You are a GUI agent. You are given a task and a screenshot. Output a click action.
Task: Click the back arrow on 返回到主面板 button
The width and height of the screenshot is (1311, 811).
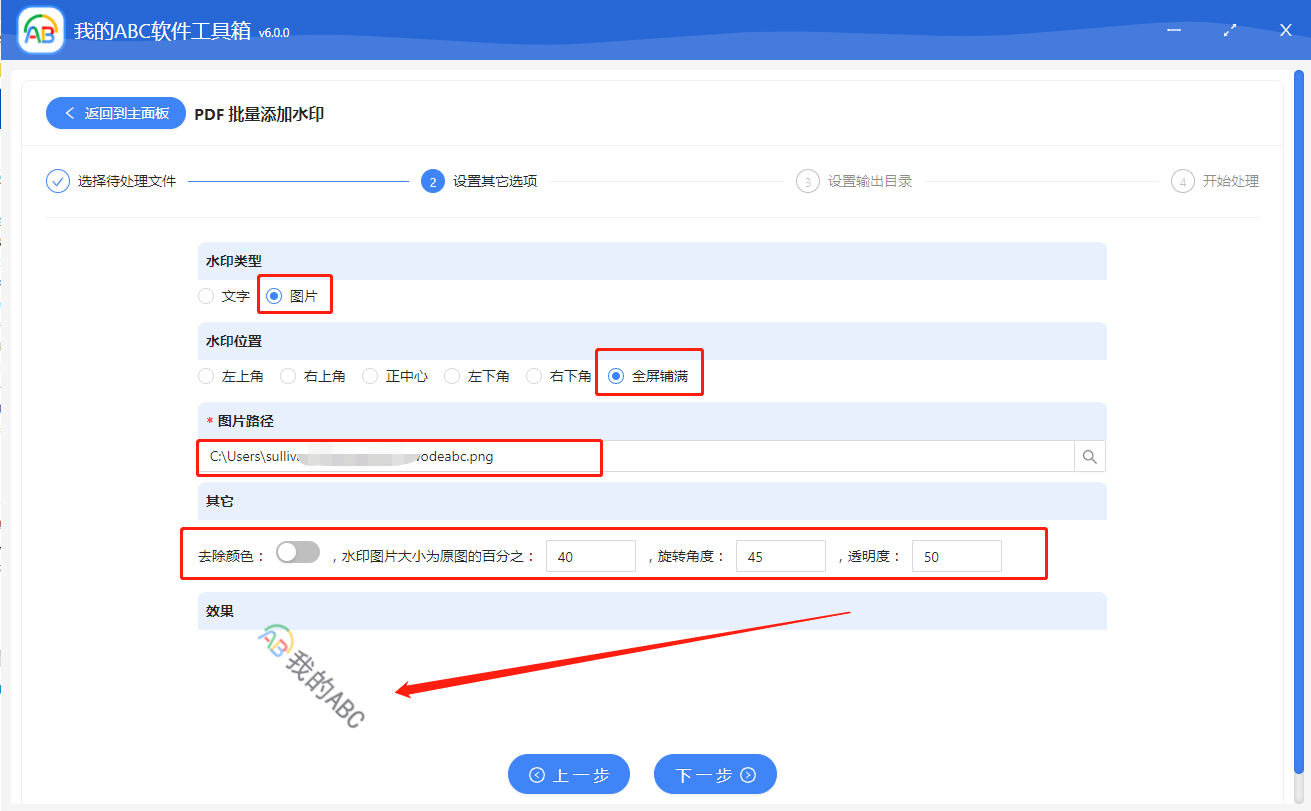(x=67, y=113)
